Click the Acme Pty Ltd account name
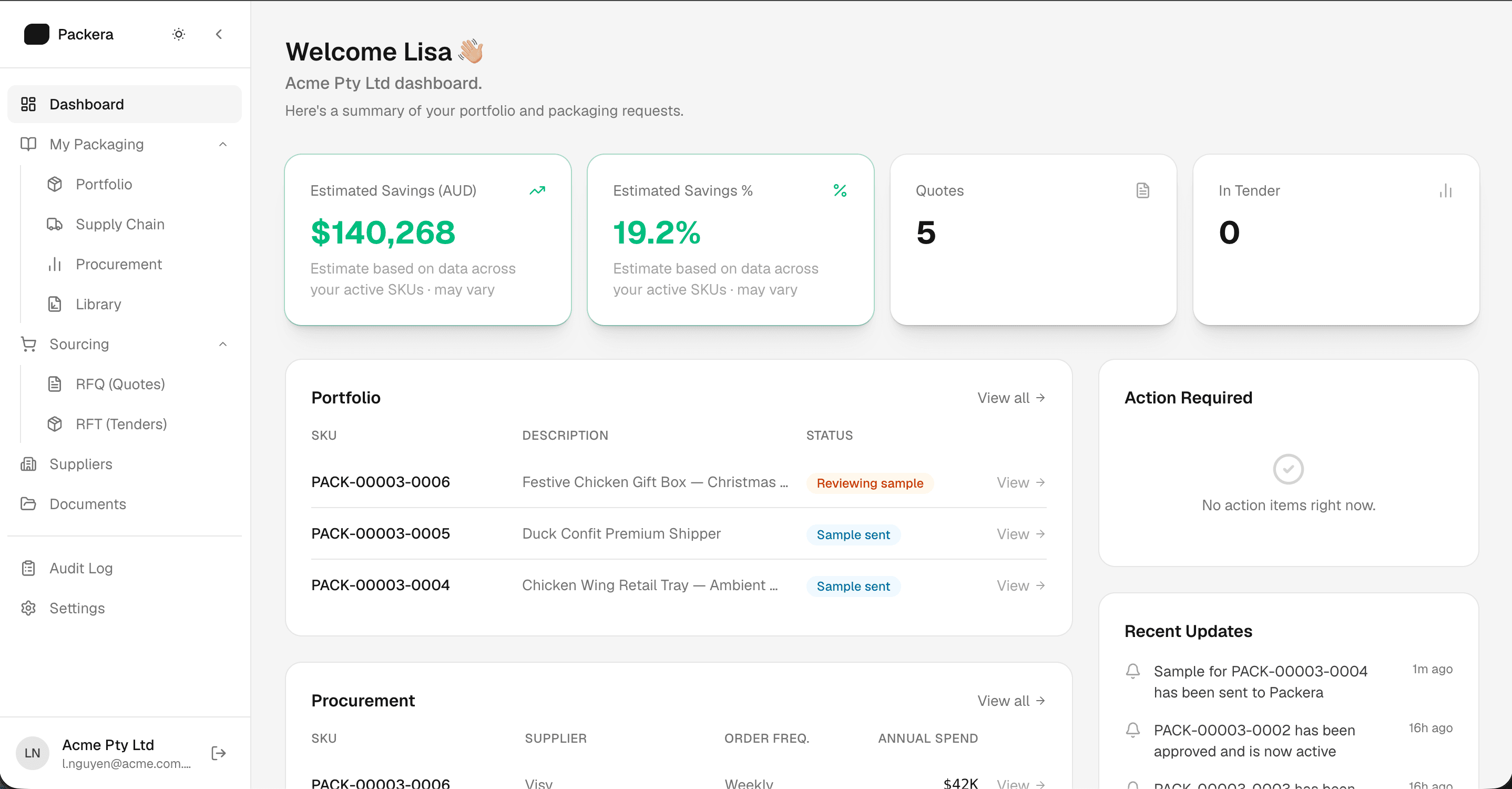Image resolution: width=1512 pixels, height=789 pixels. pos(108,745)
